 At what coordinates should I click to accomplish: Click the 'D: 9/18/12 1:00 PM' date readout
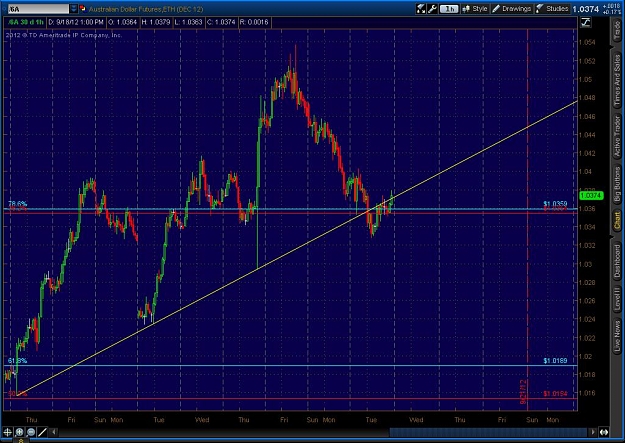click(x=75, y=22)
